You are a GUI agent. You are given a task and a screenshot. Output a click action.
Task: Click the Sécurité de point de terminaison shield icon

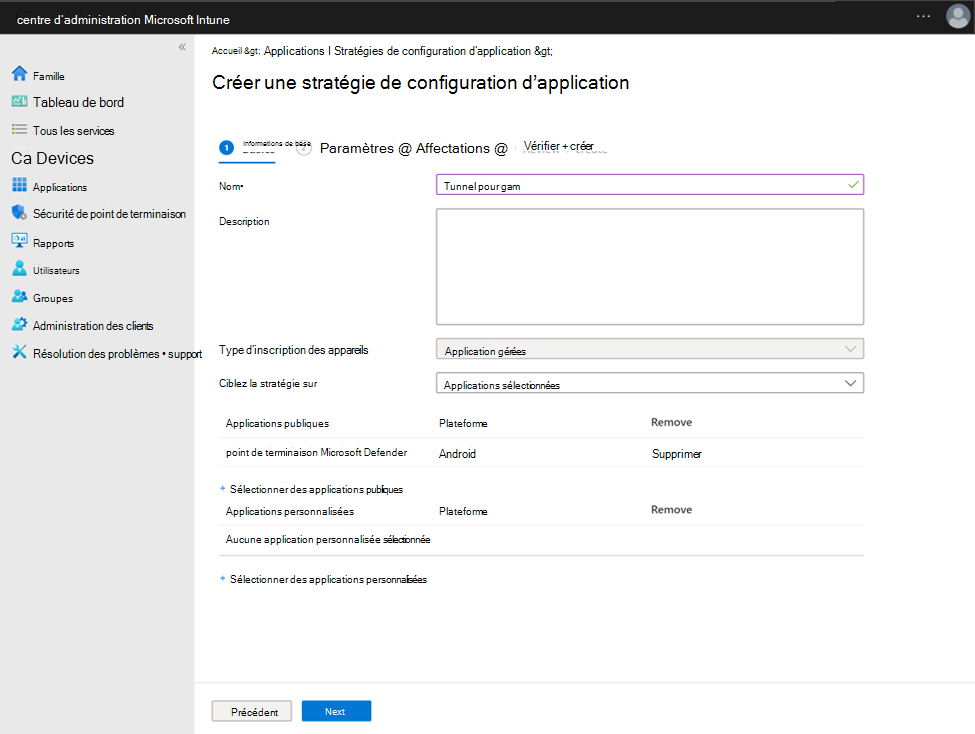pos(19,213)
